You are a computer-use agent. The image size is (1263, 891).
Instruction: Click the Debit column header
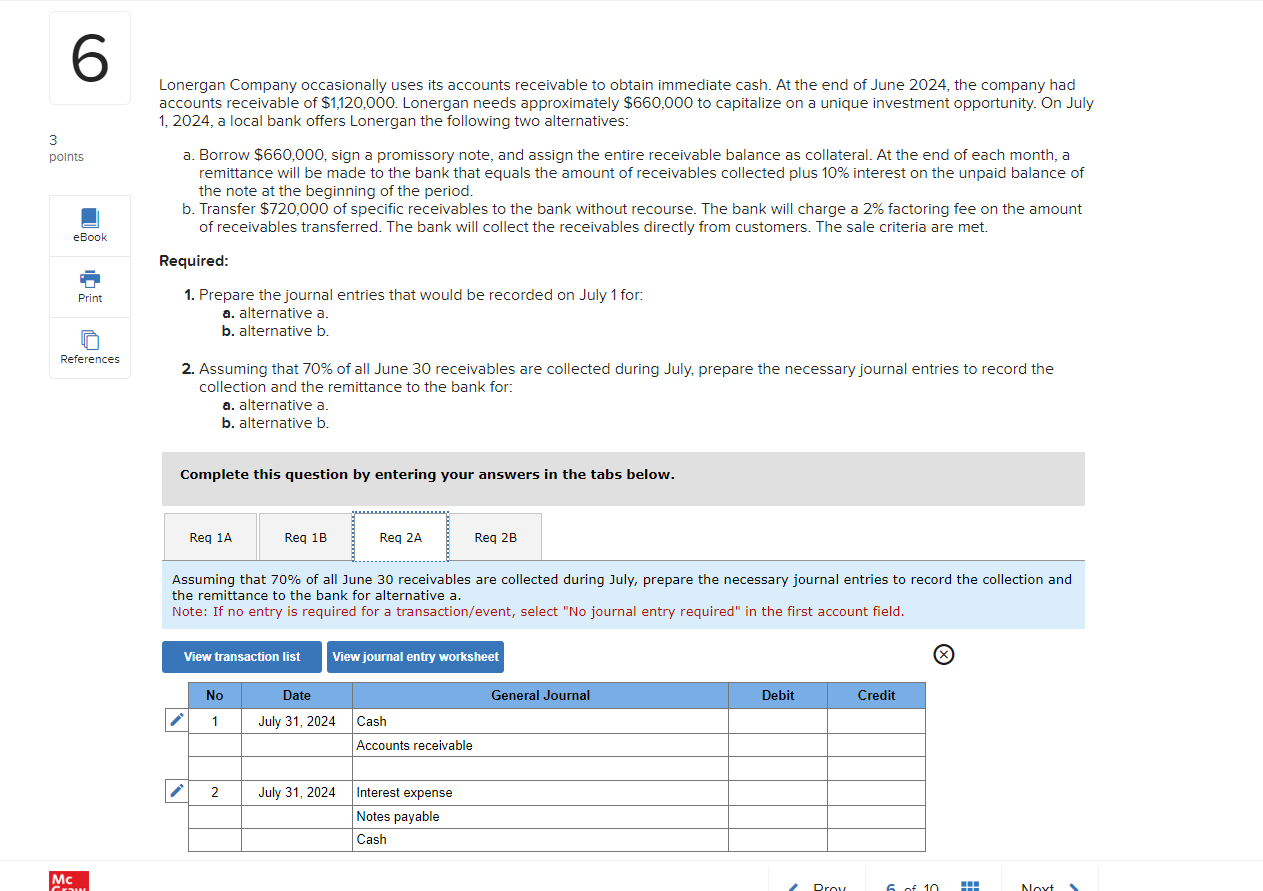click(778, 695)
